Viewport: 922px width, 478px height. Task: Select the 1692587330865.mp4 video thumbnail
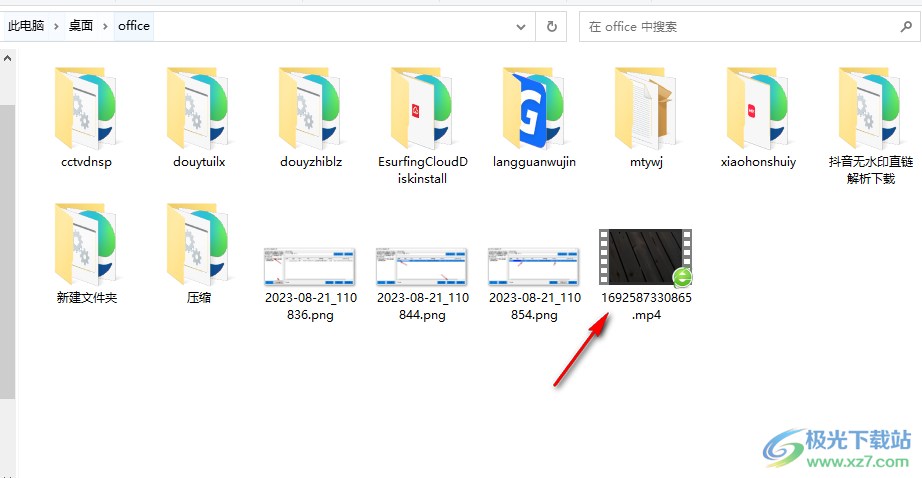[x=646, y=257]
